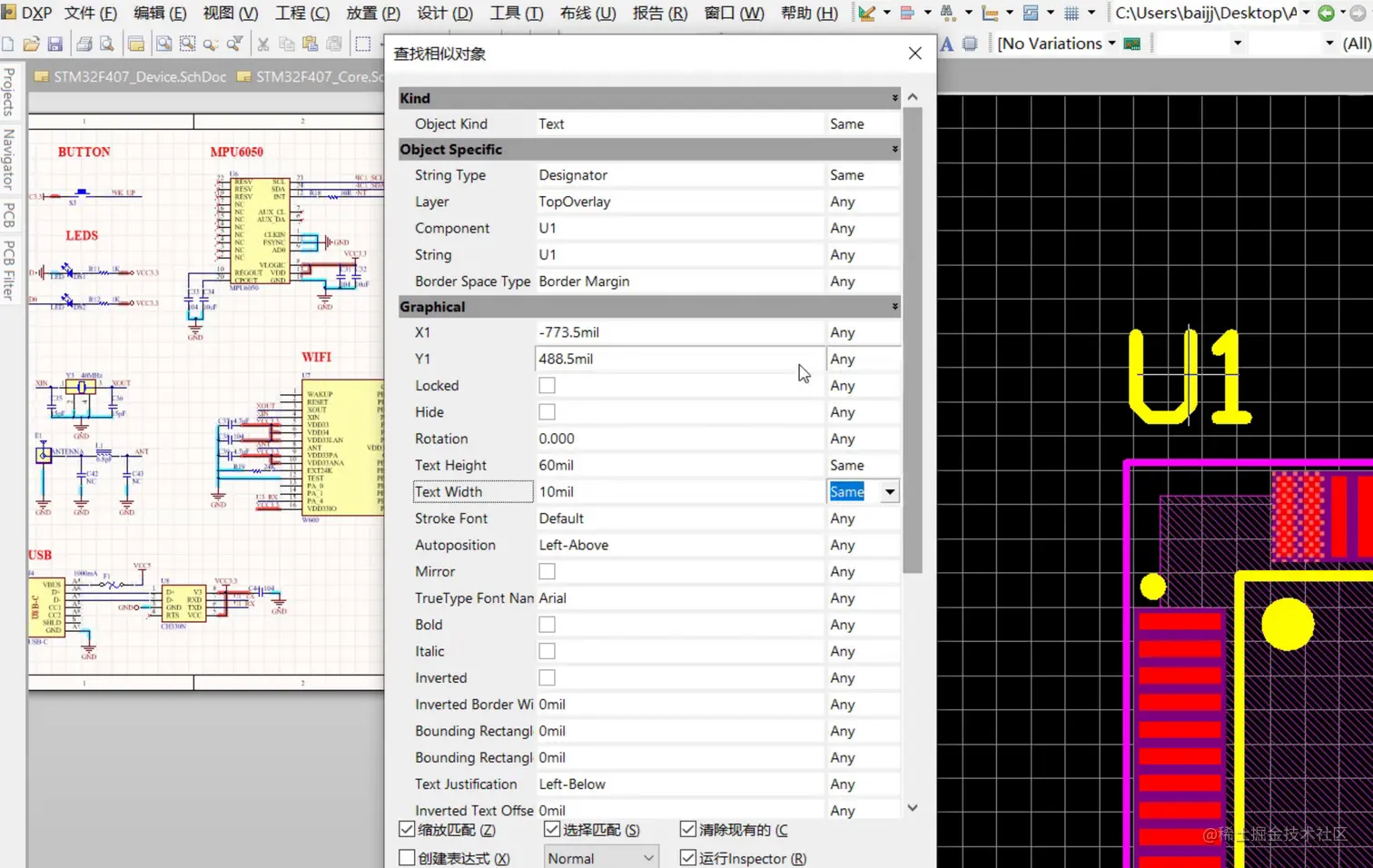Collapse the Graphical section
The image size is (1373, 868).
click(894, 307)
